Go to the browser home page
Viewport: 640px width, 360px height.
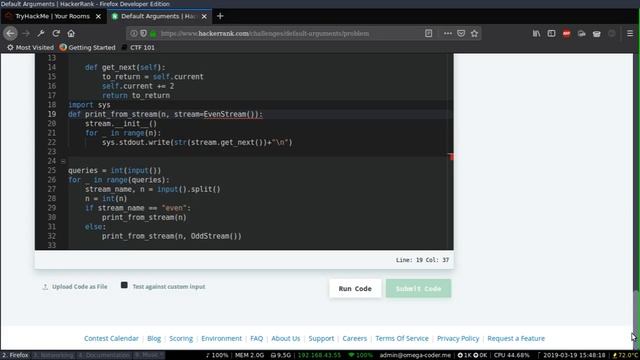pos(71,33)
